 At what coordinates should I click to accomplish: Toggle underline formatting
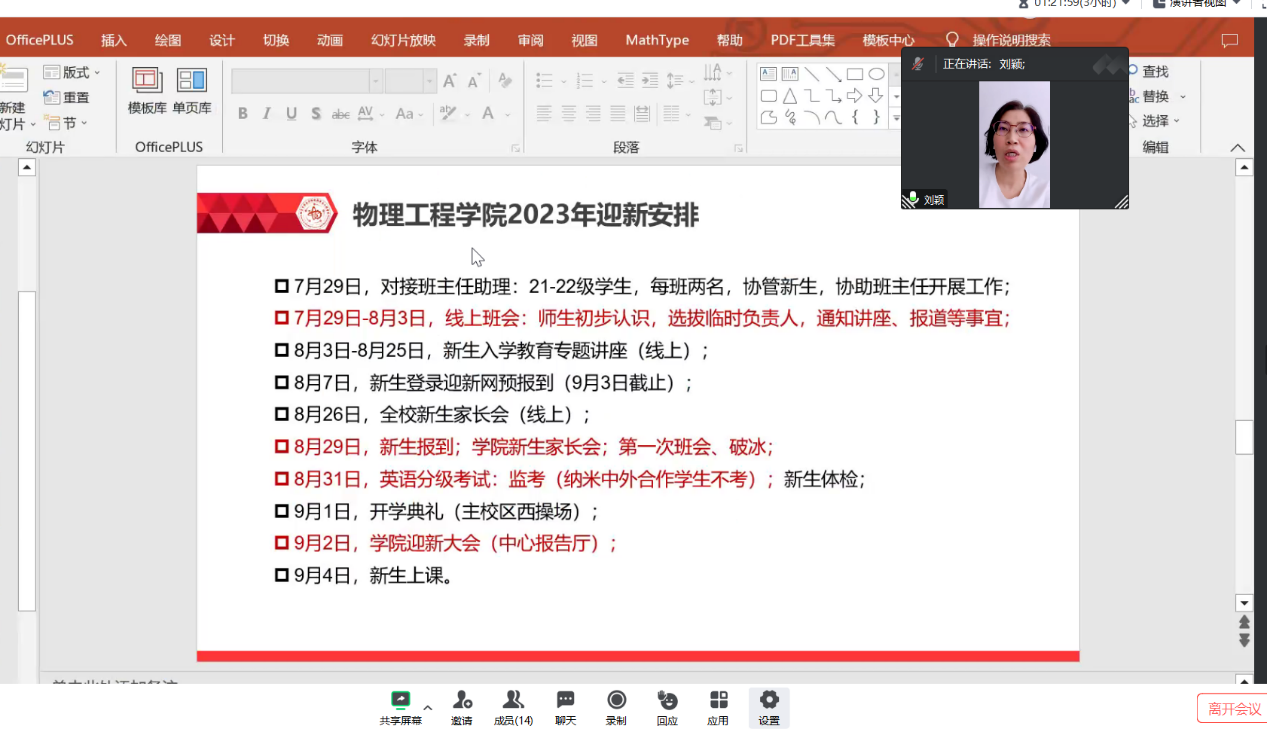[x=291, y=114]
